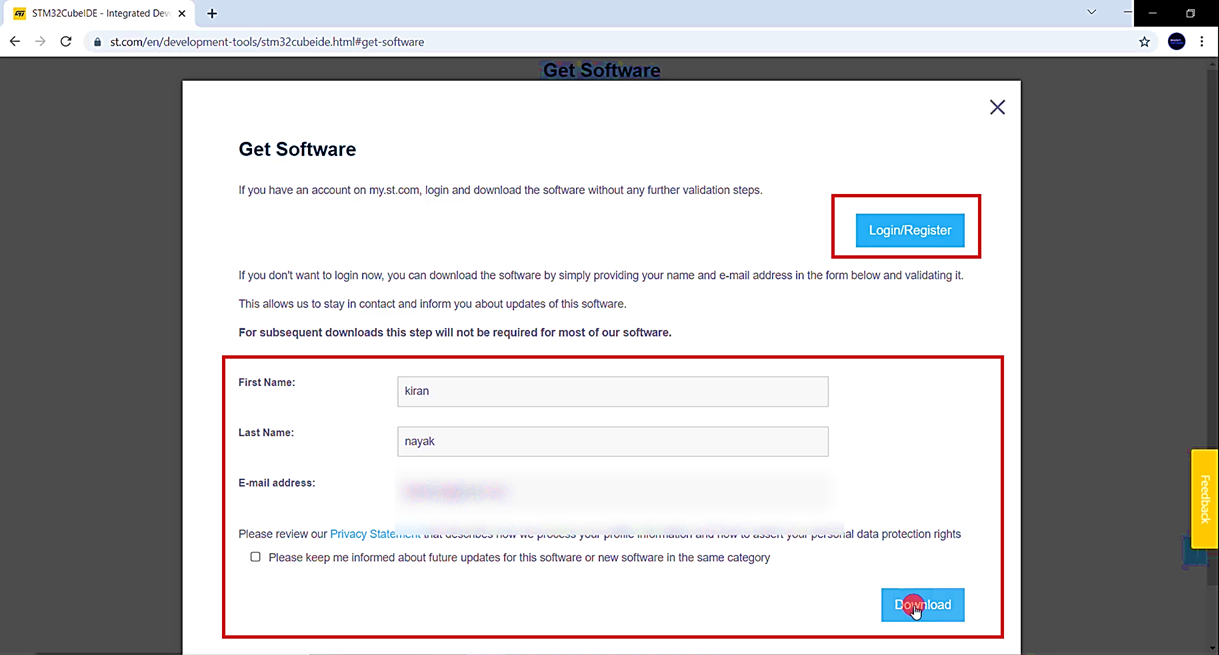
Task: Select the address bar URL
Action: pyautogui.click(x=267, y=42)
